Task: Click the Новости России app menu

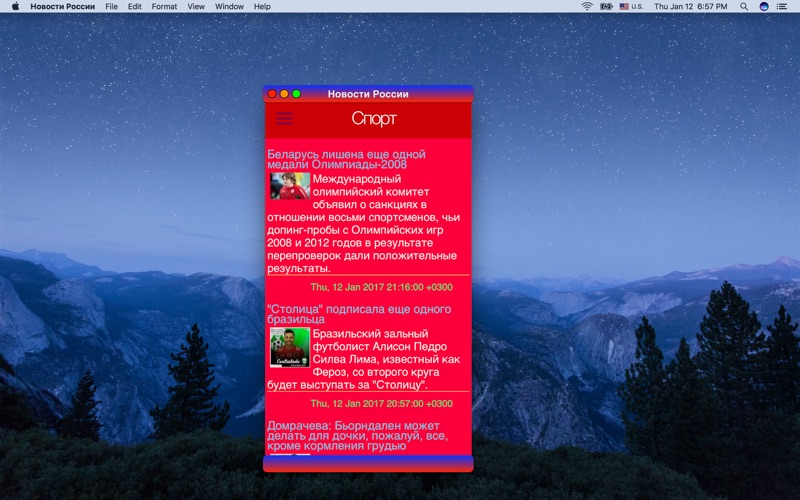Action: pos(63,7)
